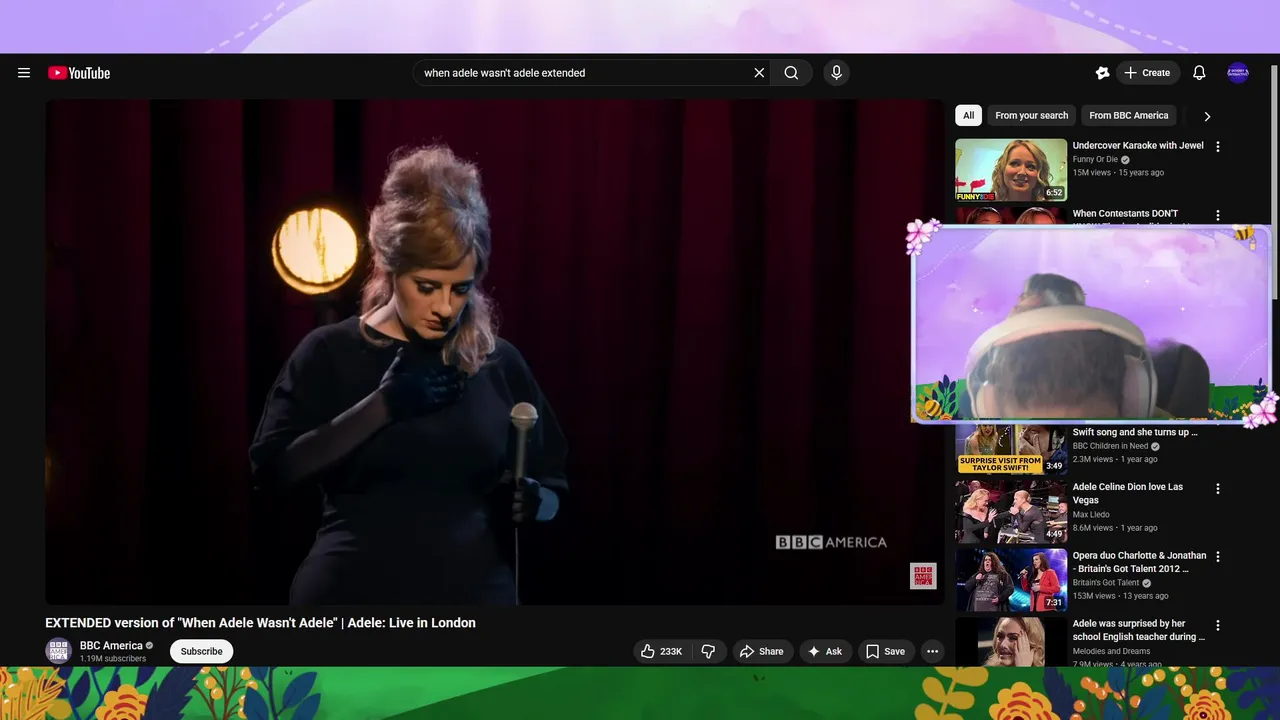Screen dimensions: 1280x720
Task: Open the BBC America channel name link
Action: coord(111,646)
